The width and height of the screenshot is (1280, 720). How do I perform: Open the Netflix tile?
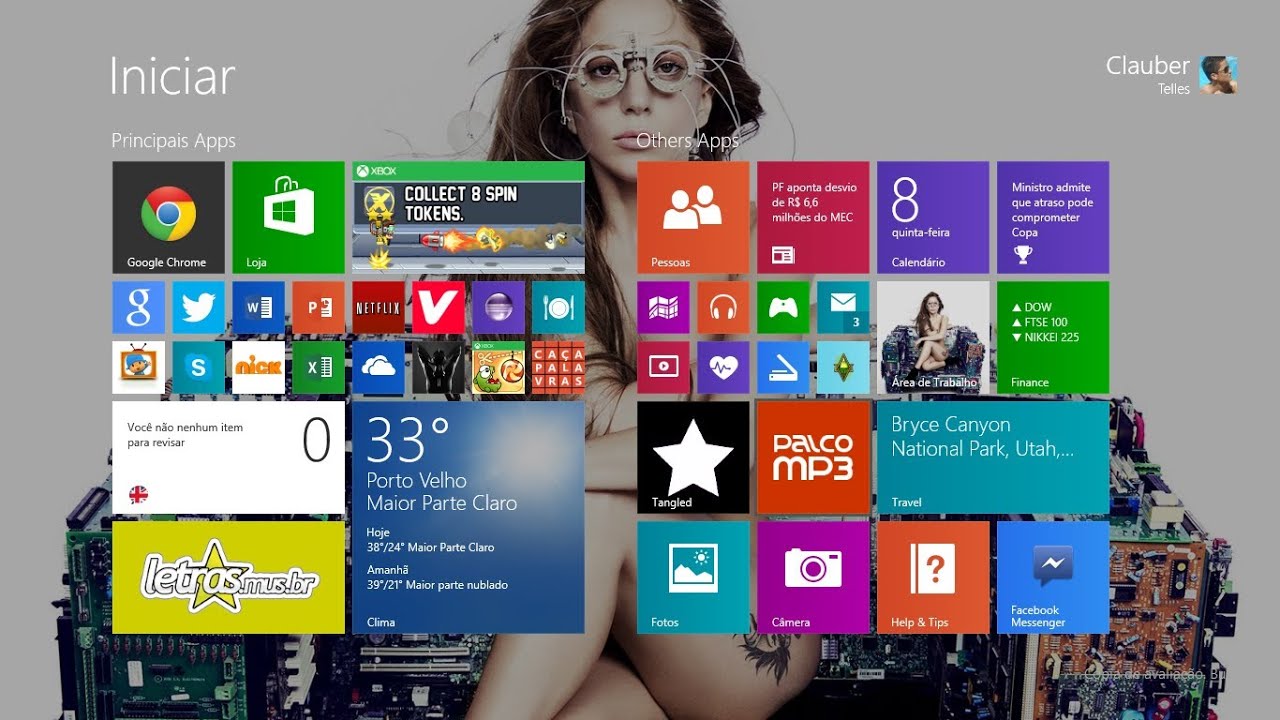click(x=378, y=308)
